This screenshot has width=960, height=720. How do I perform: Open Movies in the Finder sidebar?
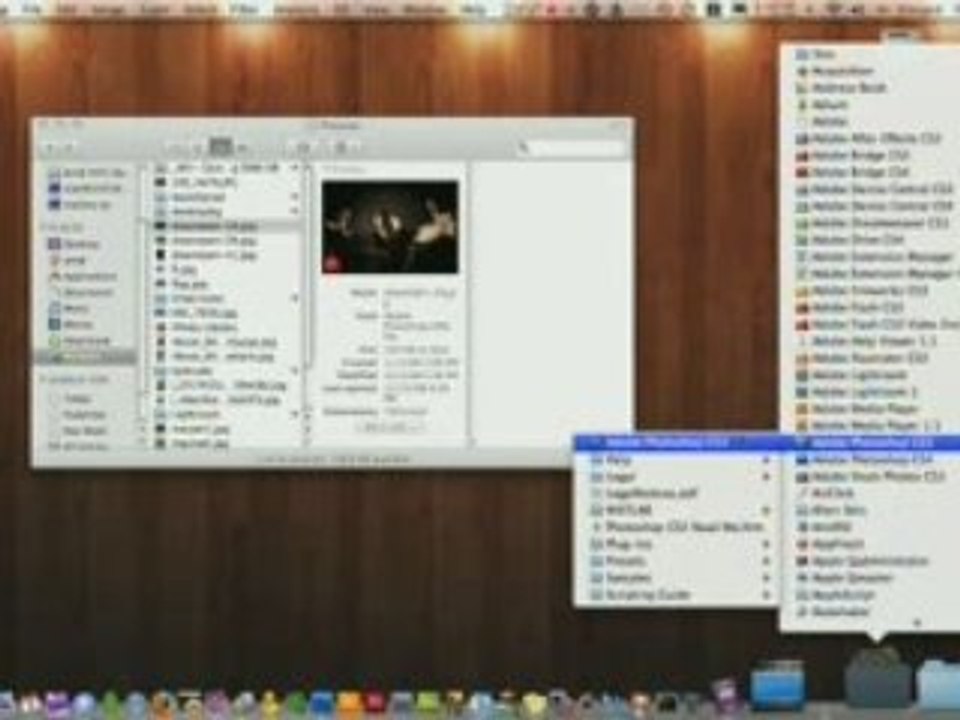72,324
